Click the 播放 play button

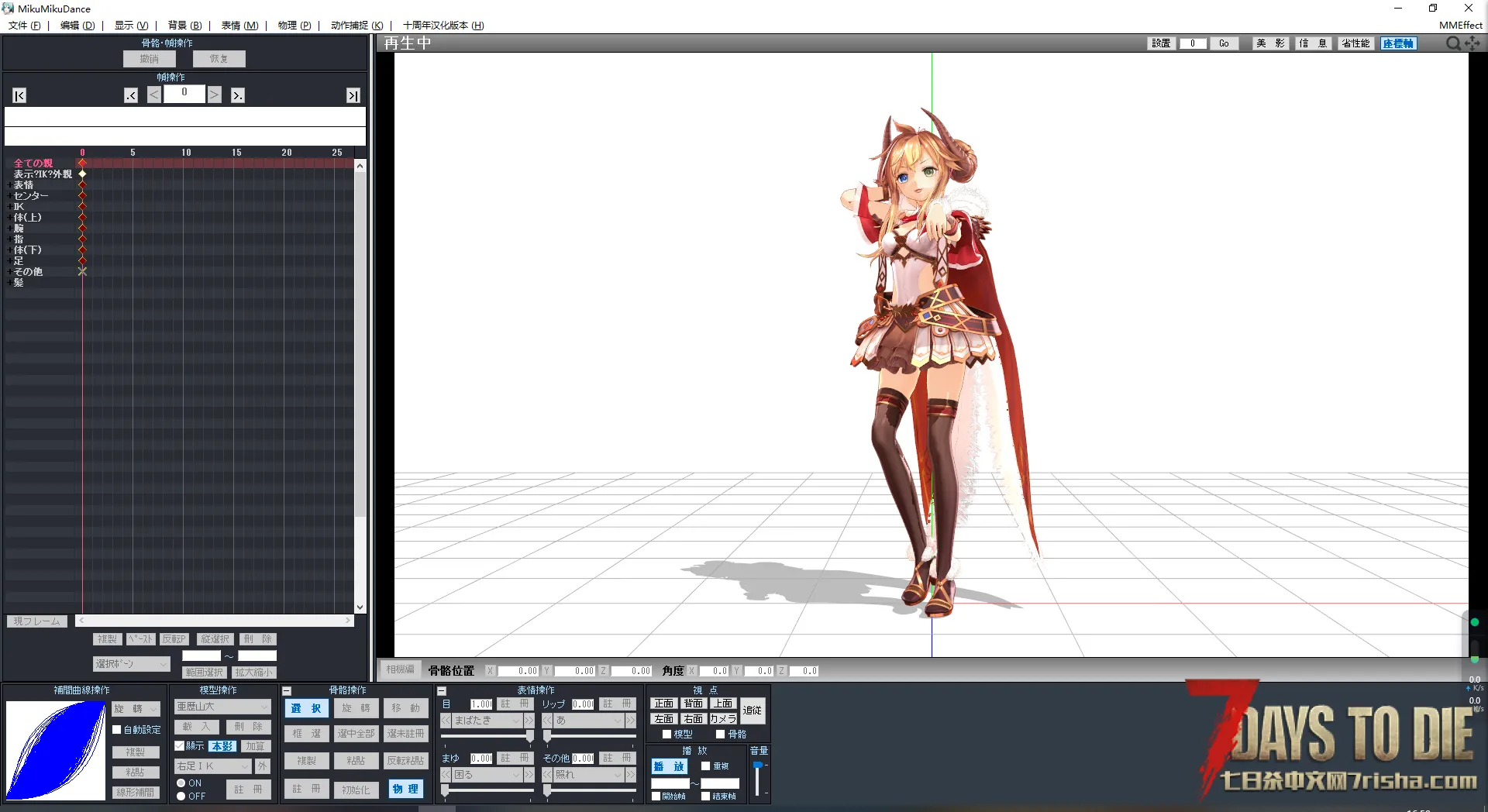coord(669,766)
